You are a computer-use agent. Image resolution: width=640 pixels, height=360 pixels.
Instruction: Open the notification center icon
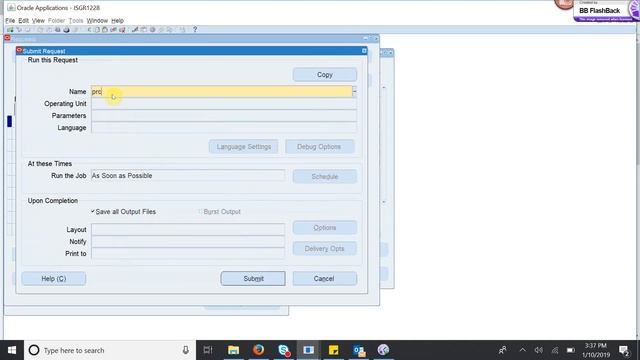click(x=624, y=350)
